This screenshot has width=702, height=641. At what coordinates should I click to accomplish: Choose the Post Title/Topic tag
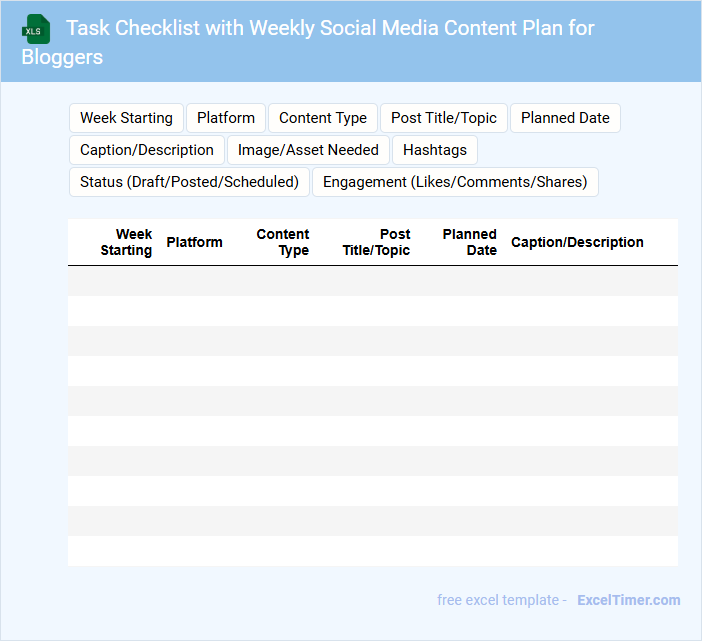tap(444, 118)
